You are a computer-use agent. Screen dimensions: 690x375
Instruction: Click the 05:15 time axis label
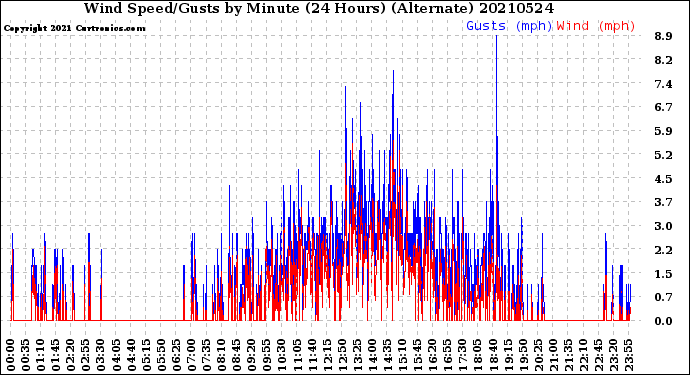[147, 355]
